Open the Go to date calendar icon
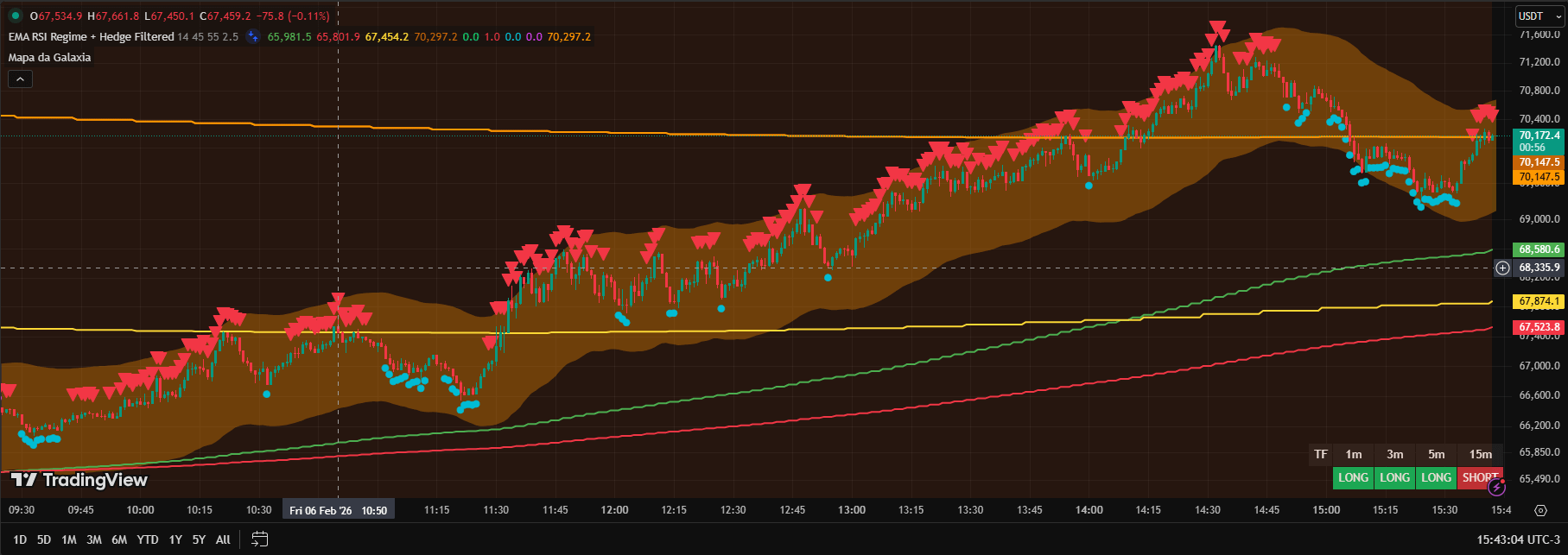The image size is (1568, 555). (x=259, y=539)
